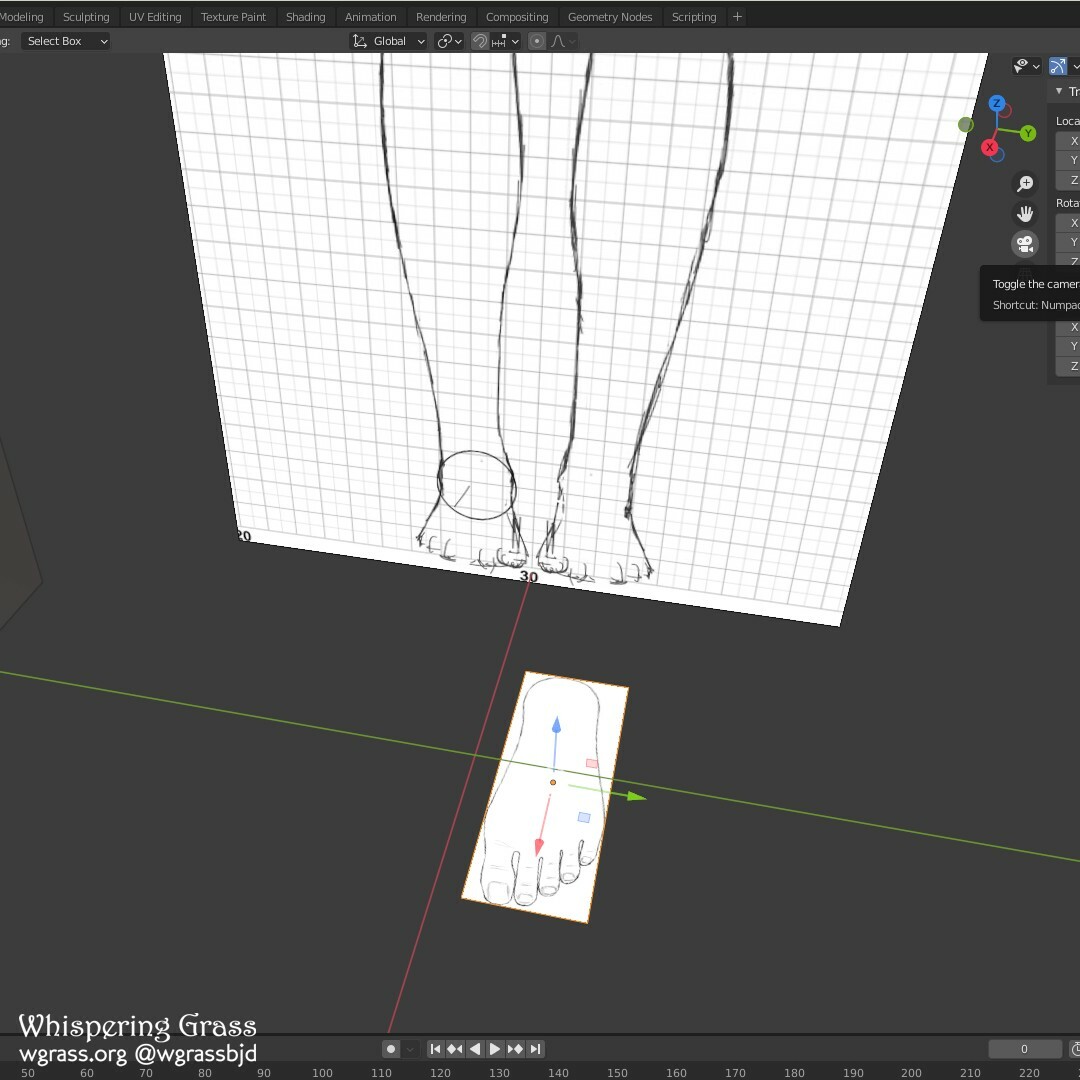The image size is (1080, 1080).
Task: Jump to the first frame
Action: pyautogui.click(x=435, y=1049)
